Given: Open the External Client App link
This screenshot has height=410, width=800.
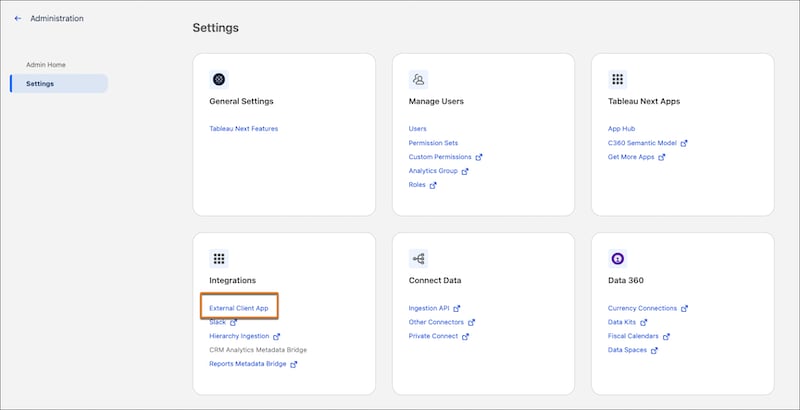Looking at the screenshot, I should tap(239, 309).
